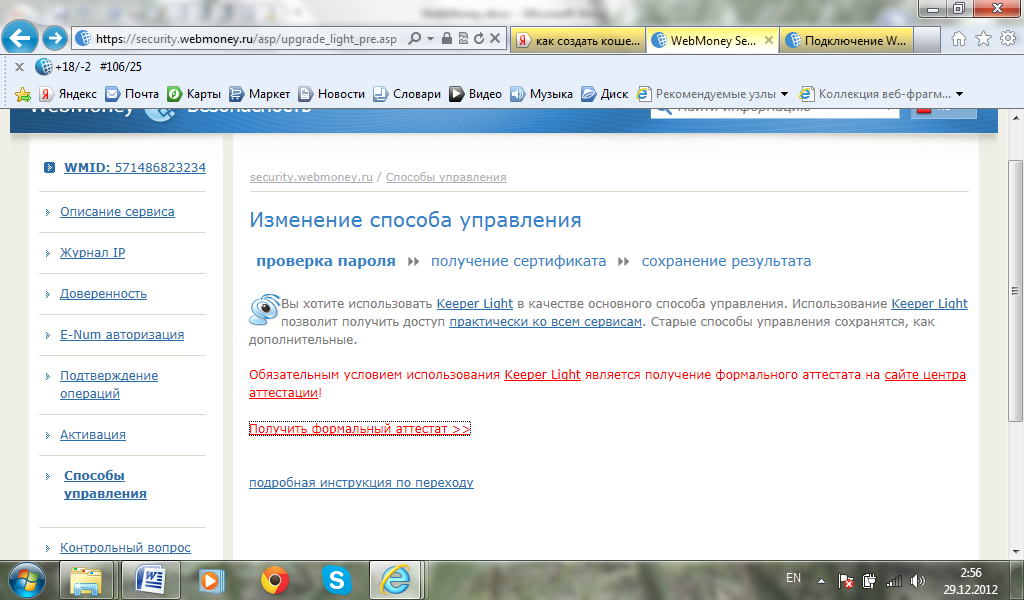
Task: Add to favorites bar star icon
Action: [x=23, y=95]
